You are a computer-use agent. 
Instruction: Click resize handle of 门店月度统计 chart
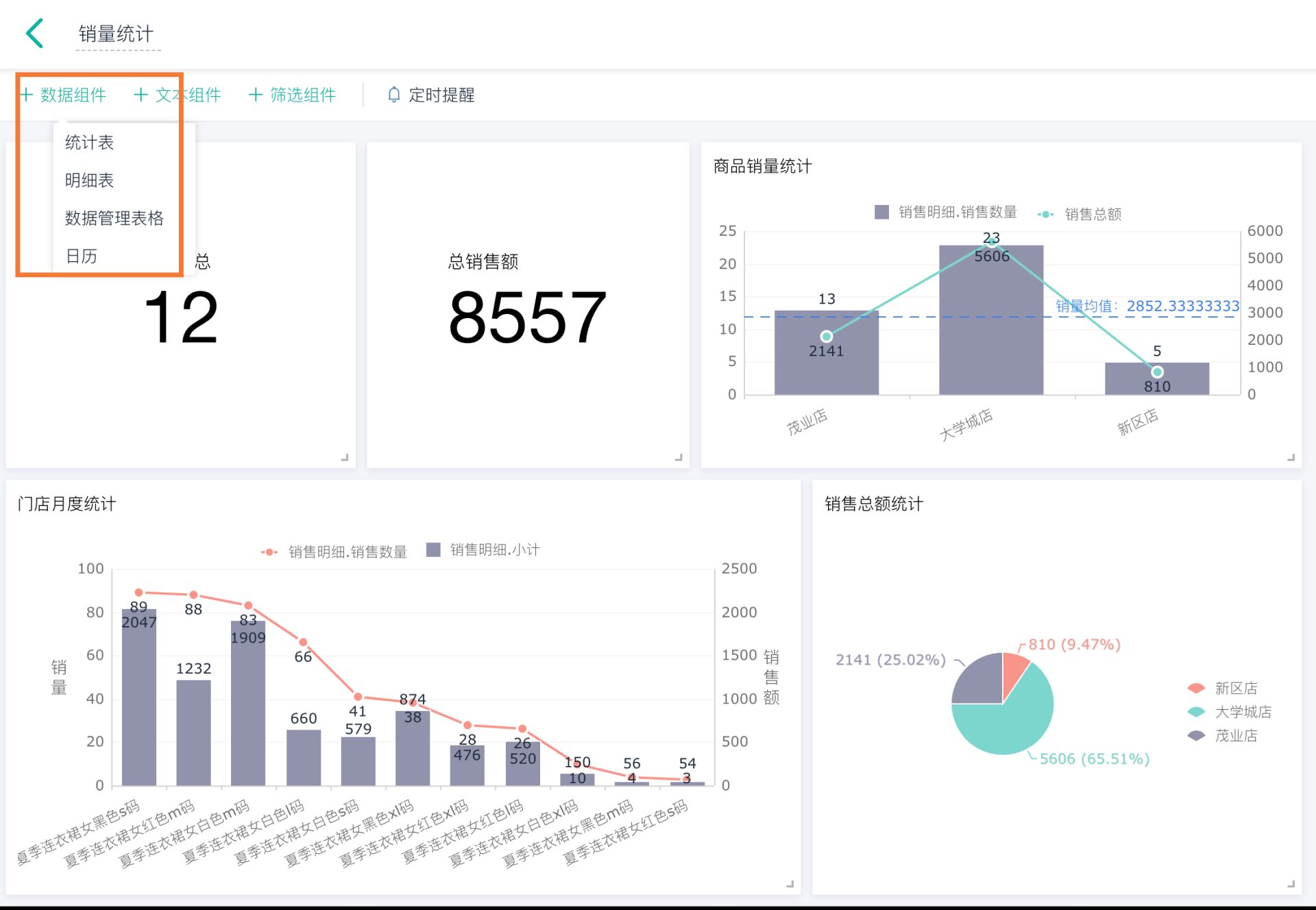tap(790, 885)
